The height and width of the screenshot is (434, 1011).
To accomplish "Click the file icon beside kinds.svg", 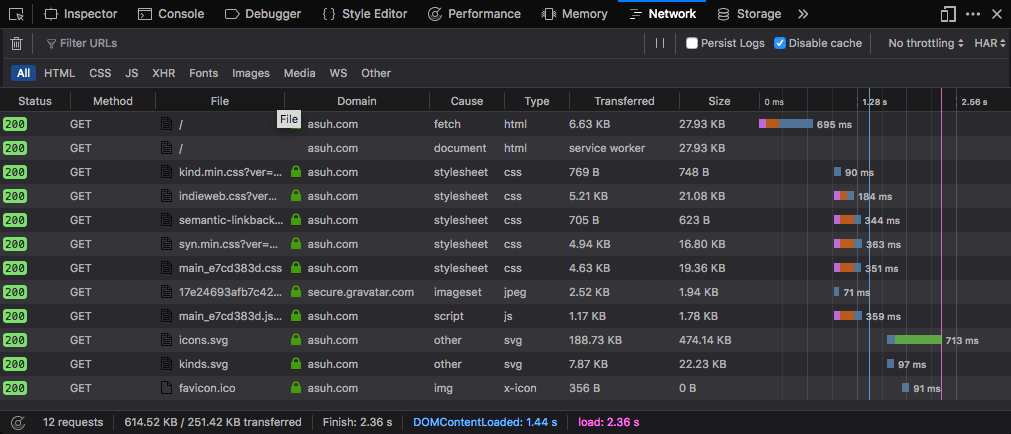I will [x=166, y=364].
